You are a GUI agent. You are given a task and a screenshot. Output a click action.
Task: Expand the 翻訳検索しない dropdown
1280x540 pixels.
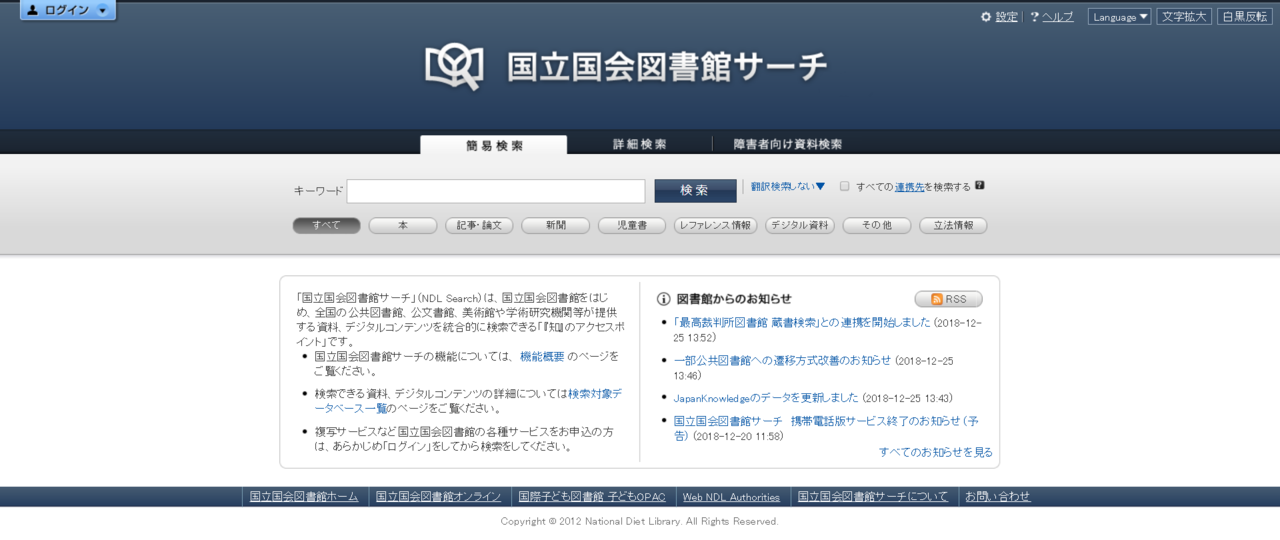(788, 186)
